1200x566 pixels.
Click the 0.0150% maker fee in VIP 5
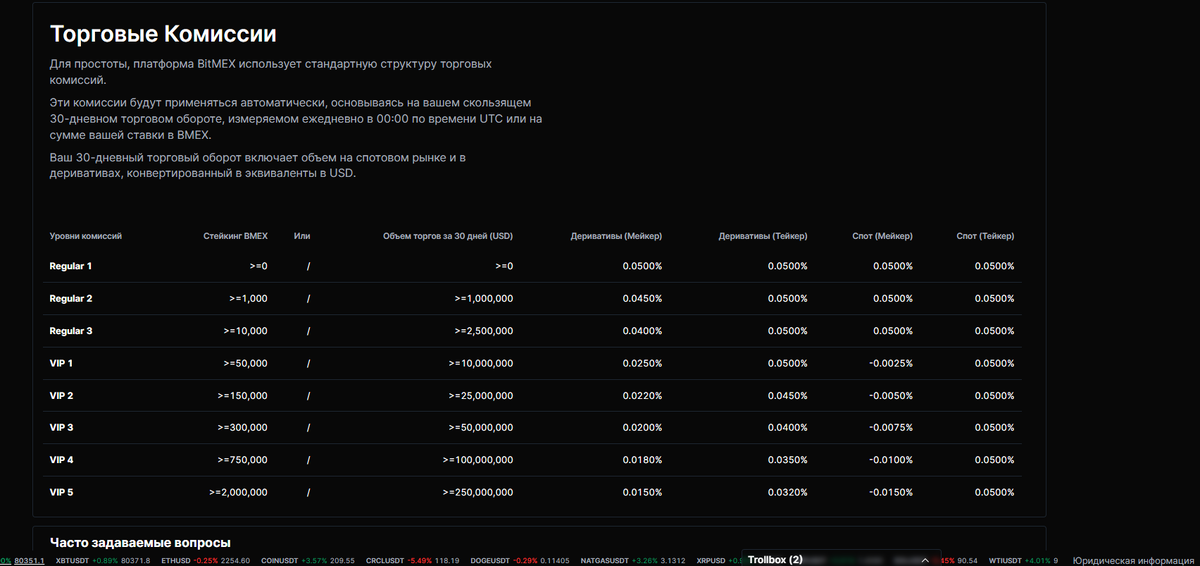[x=642, y=492]
